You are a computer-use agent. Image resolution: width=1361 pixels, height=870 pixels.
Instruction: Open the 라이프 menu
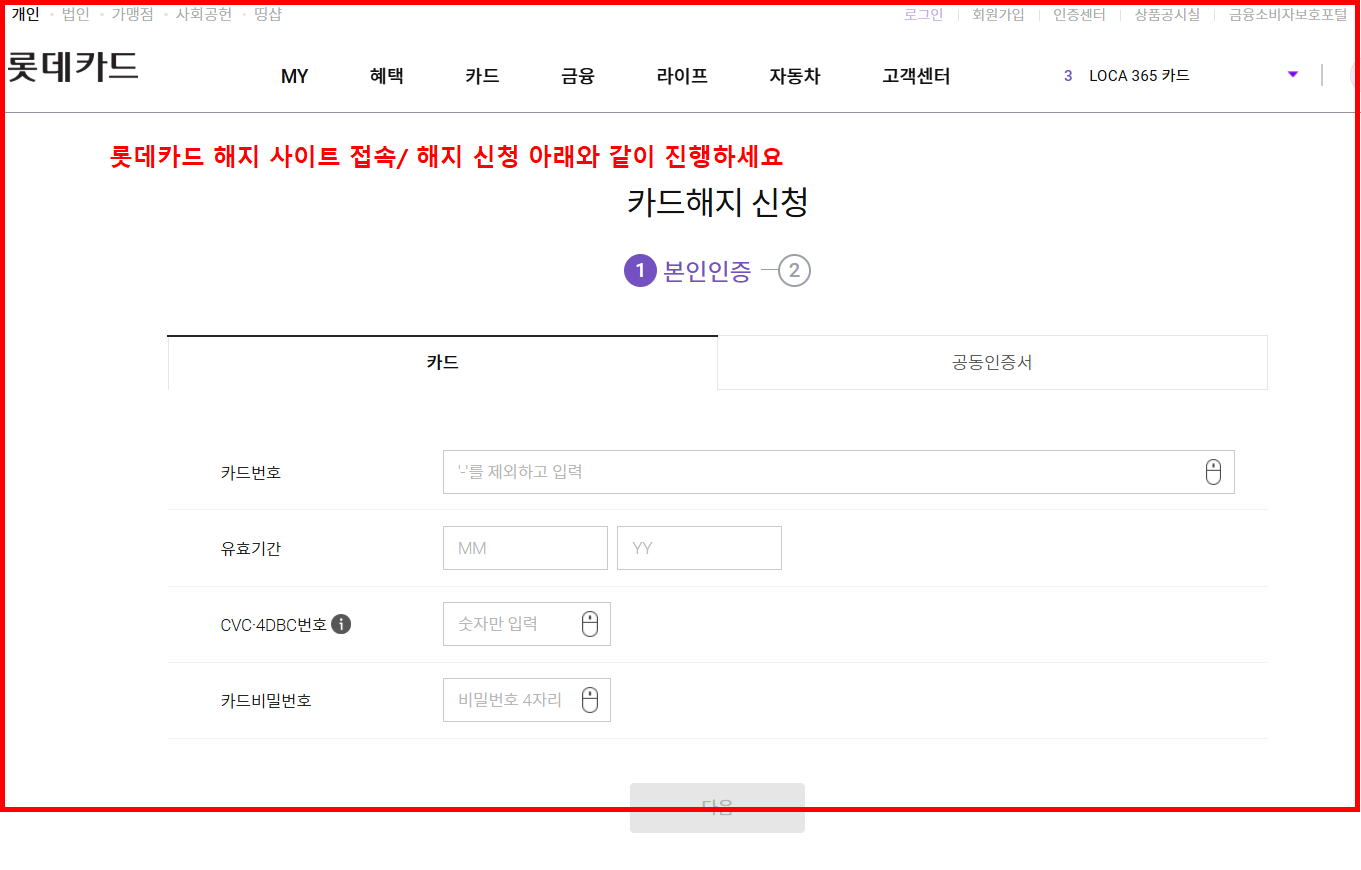click(x=682, y=76)
